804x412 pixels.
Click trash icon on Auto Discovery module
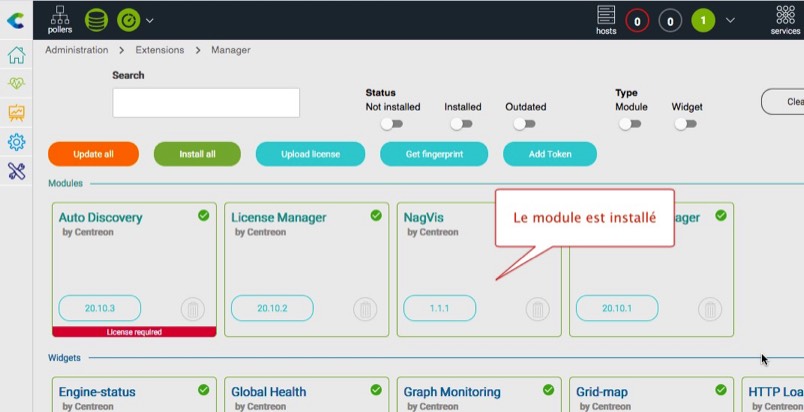click(193, 309)
